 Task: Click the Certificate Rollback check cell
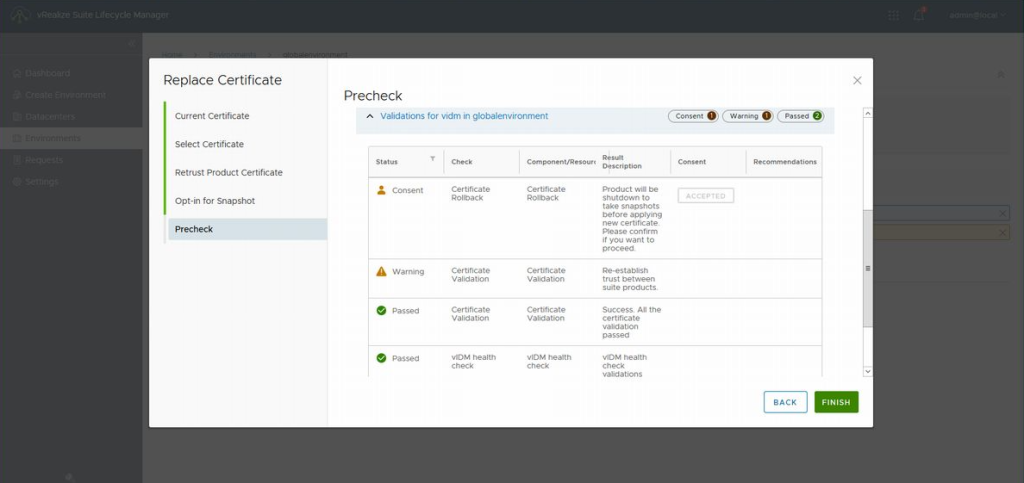click(470, 193)
